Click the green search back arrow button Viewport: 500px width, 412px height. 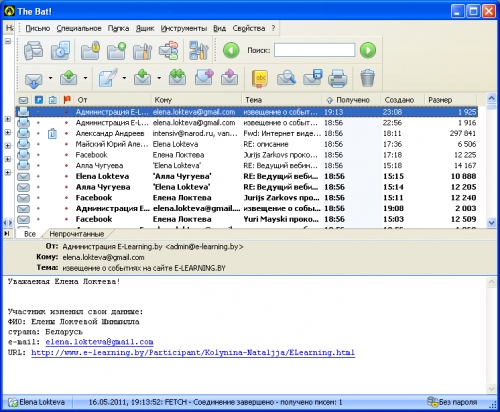[x=231, y=50]
